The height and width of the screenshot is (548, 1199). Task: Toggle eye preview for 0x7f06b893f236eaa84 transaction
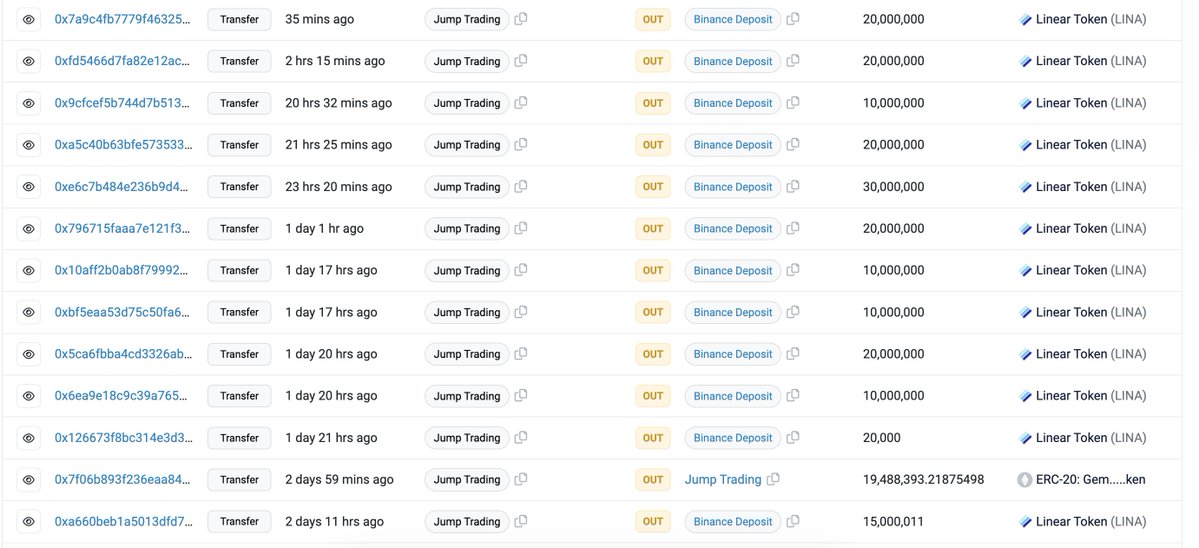28,479
